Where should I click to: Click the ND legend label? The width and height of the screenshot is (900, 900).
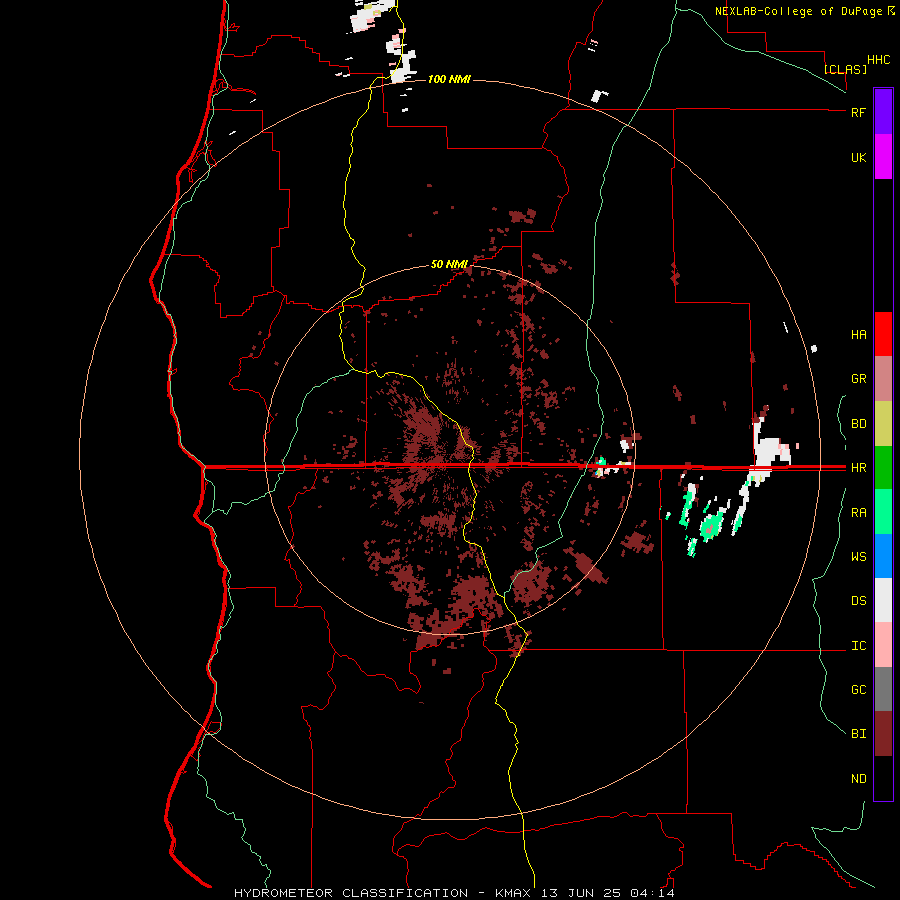(858, 779)
